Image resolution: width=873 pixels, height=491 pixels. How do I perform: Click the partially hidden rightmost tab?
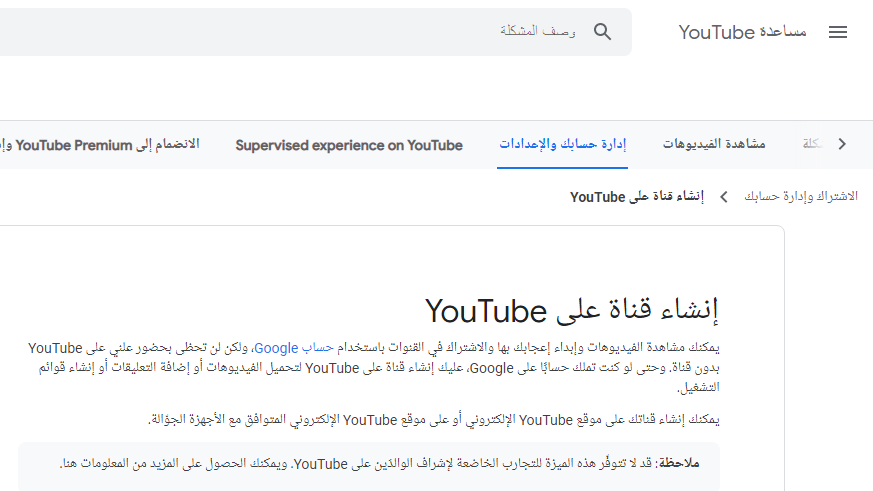pos(812,144)
